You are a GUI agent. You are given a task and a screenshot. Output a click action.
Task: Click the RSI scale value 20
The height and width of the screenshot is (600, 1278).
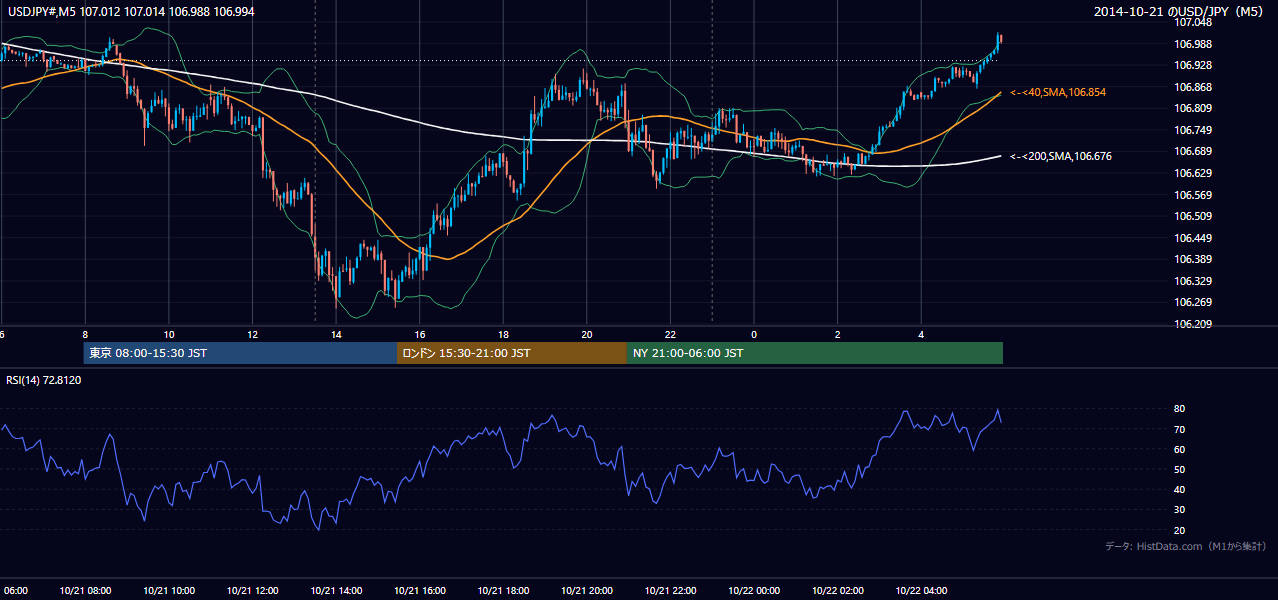(1180, 530)
